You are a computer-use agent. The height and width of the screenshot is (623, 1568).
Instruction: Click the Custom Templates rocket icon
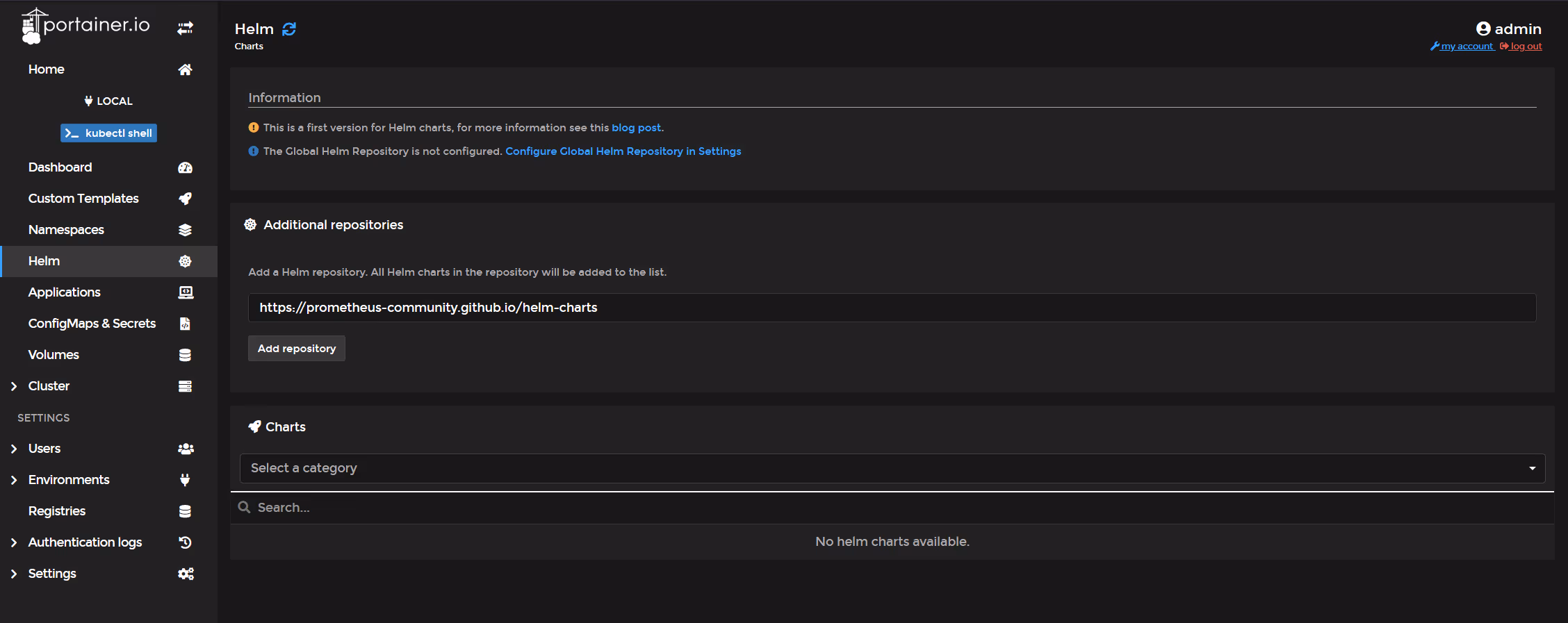coord(185,199)
